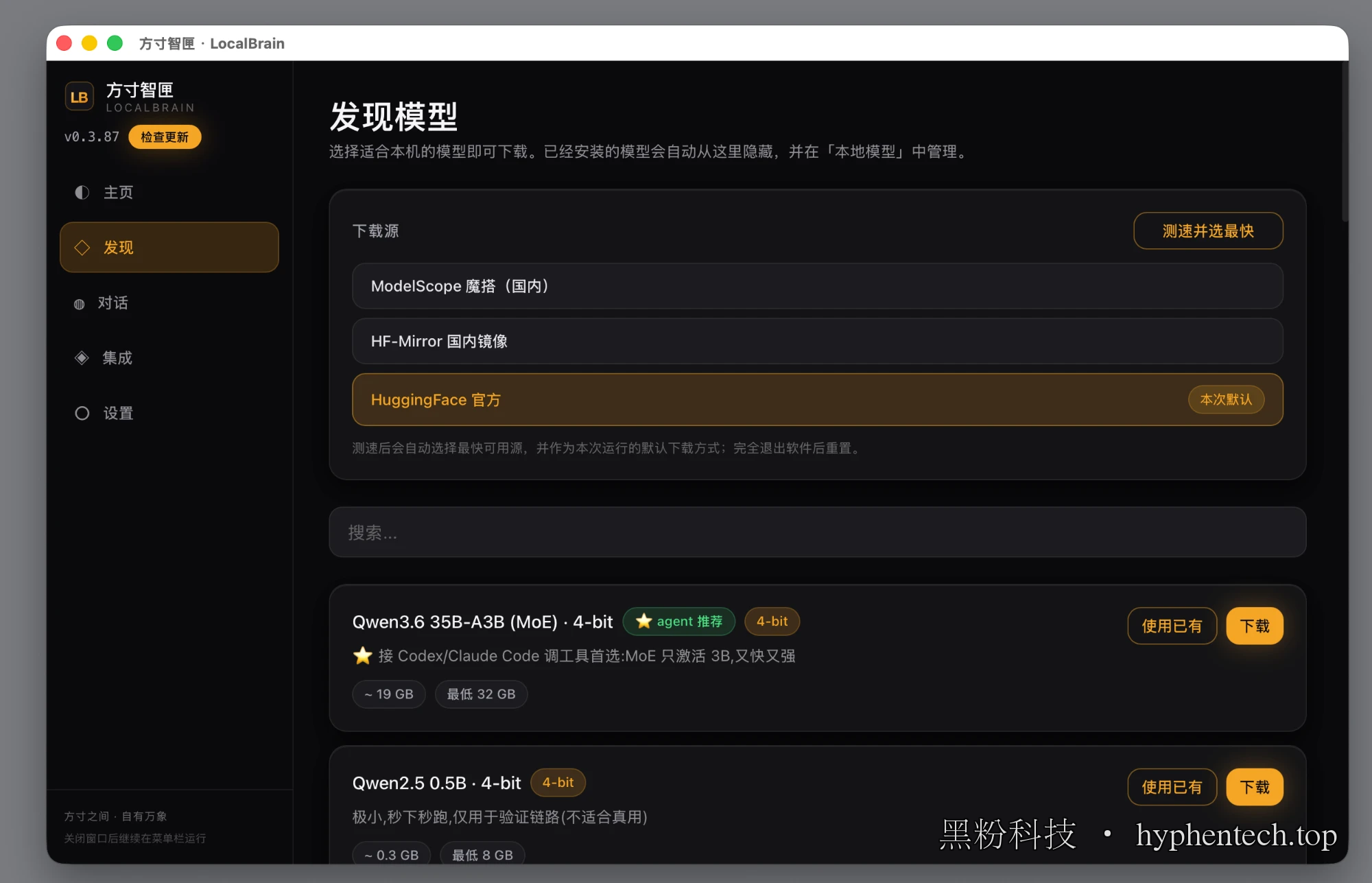The height and width of the screenshot is (883, 1372).
Task: Click 使用已有 for Qwen3.6 35B-A3B
Action: point(1172,626)
